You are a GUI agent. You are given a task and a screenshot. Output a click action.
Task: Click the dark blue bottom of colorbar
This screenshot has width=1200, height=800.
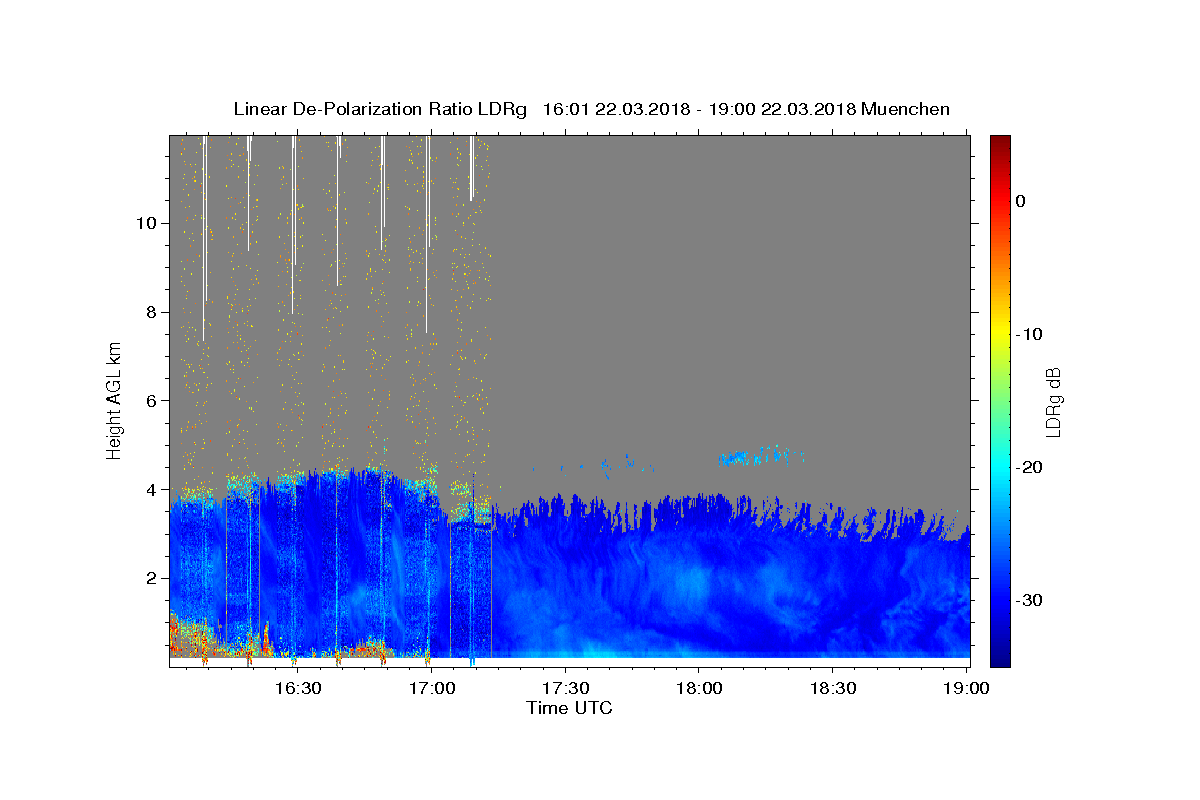[x=1000, y=655]
